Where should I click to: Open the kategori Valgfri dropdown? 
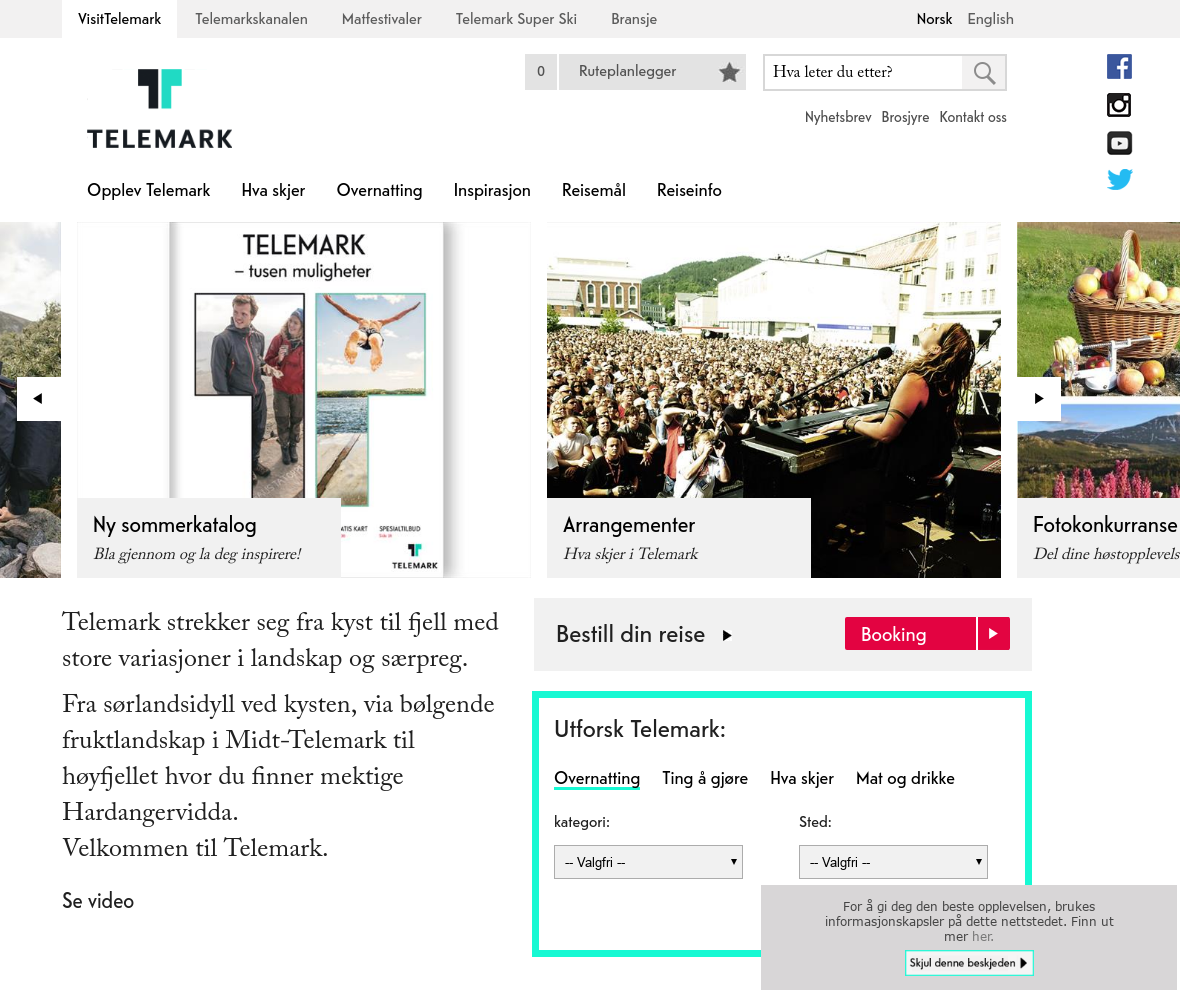pyautogui.click(x=648, y=861)
